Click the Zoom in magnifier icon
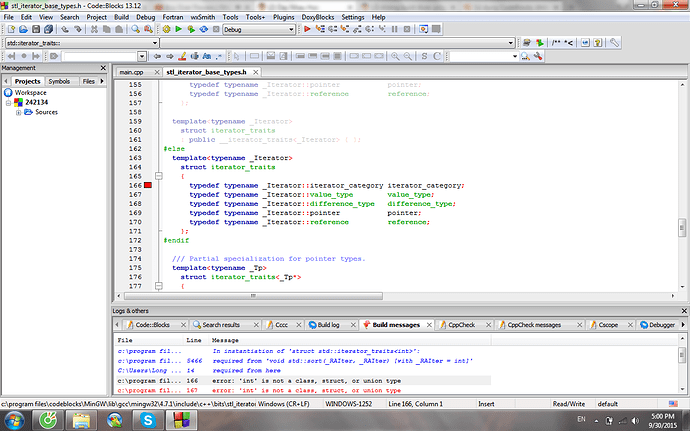The height and width of the screenshot is (431, 690). click(x=395, y=56)
